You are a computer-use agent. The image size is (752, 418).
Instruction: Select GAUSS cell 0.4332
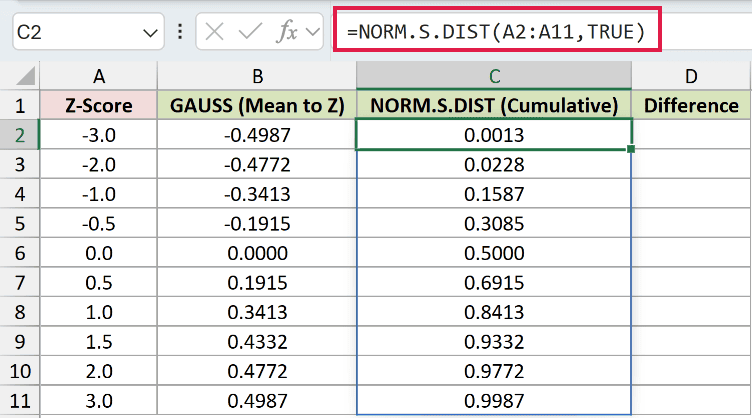pyautogui.click(x=257, y=342)
